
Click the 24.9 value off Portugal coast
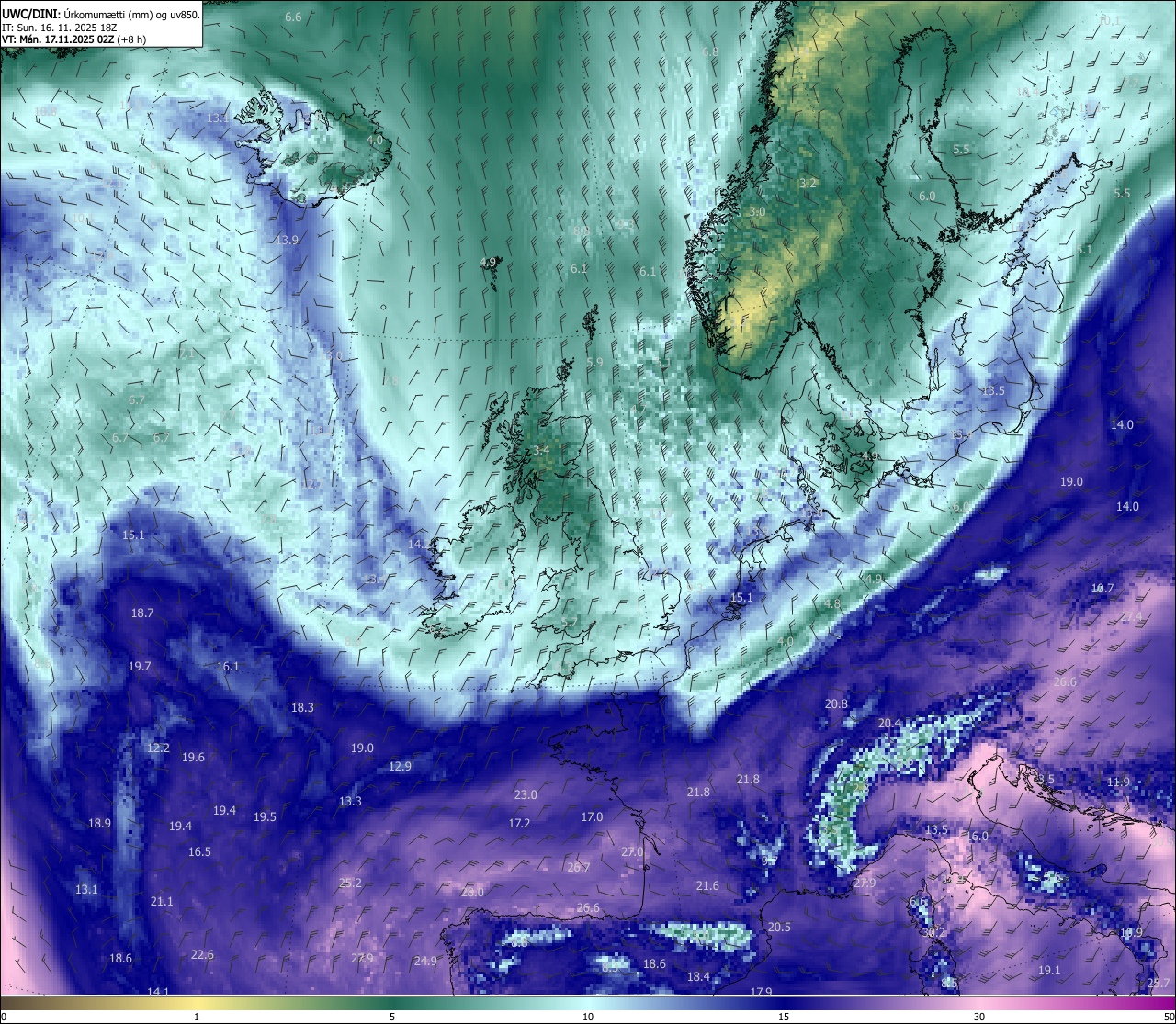(425, 962)
